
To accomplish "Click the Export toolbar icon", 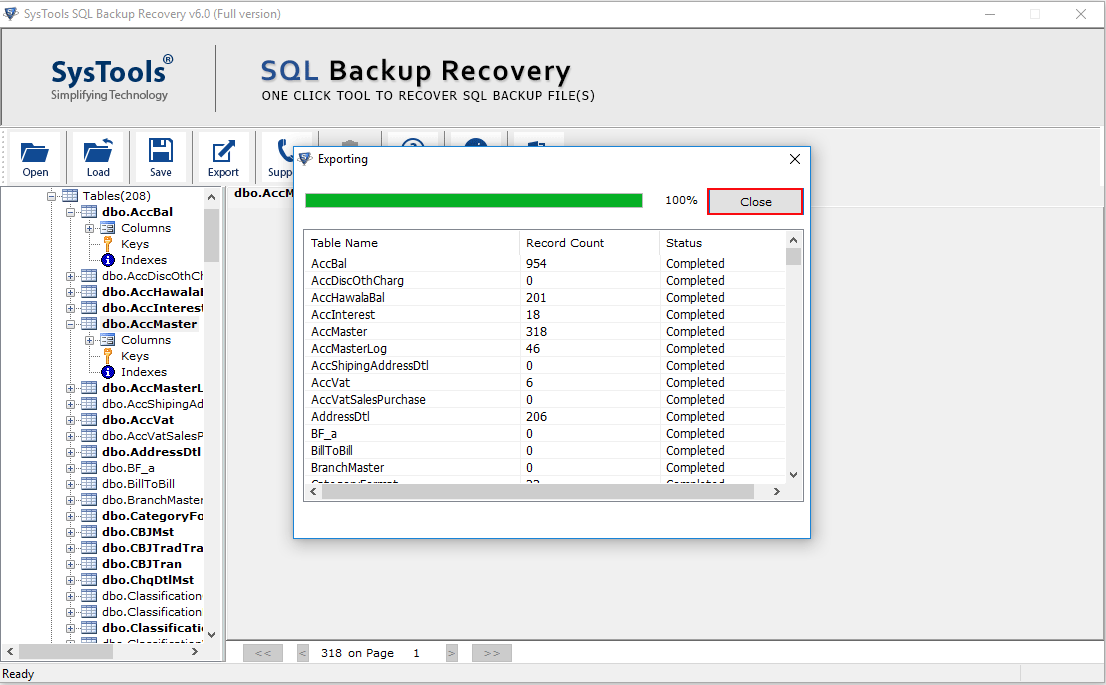I will (x=224, y=158).
